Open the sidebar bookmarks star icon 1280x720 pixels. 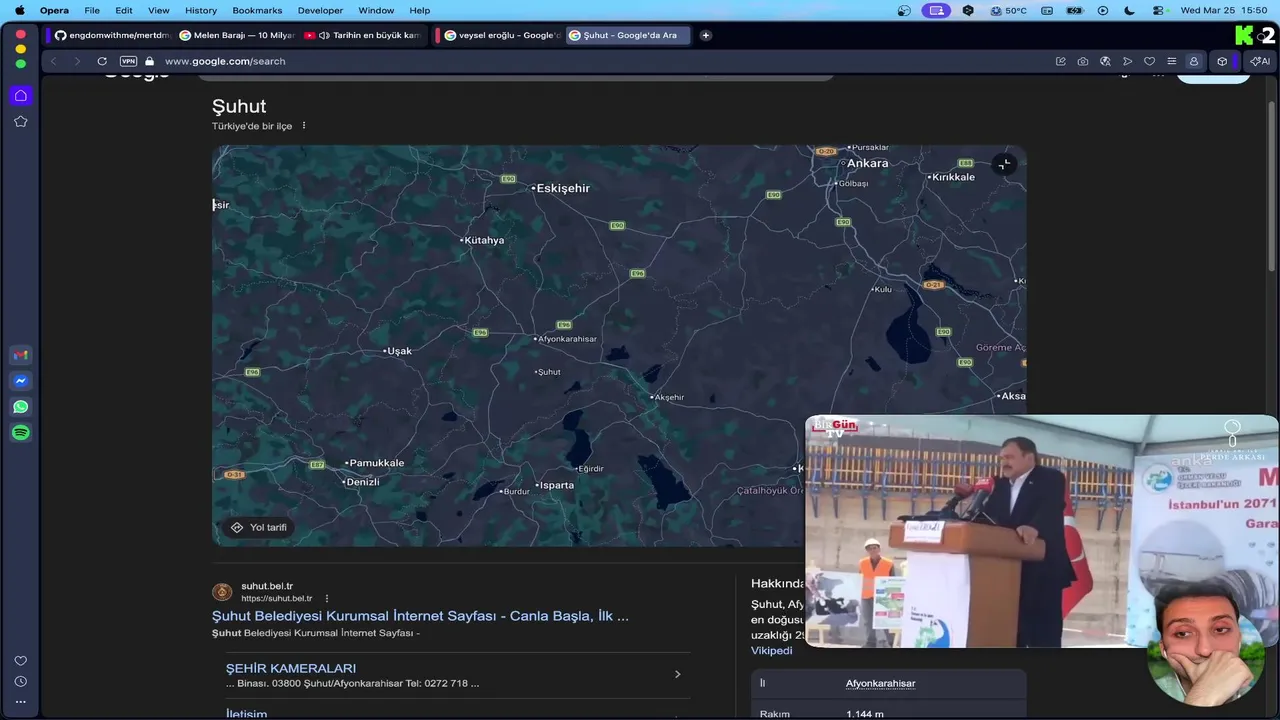pyautogui.click(x=20, y=121)
